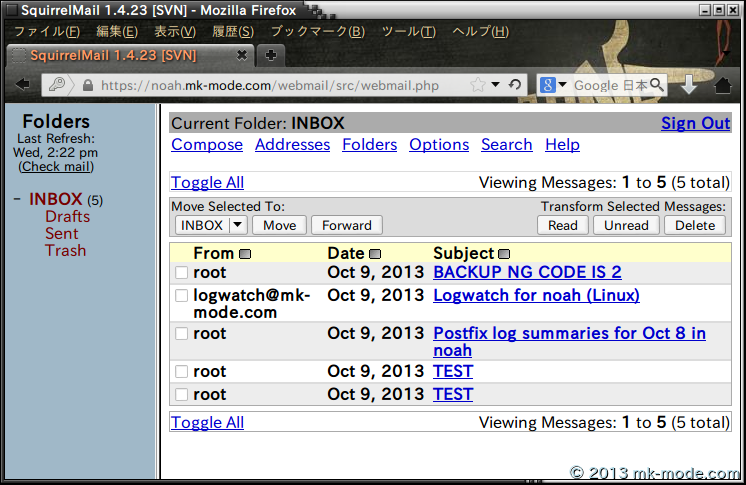Open the URL bar history dropdown arrow
The height and width of the screenshot is (485, 746).
[x=497, y=85]
